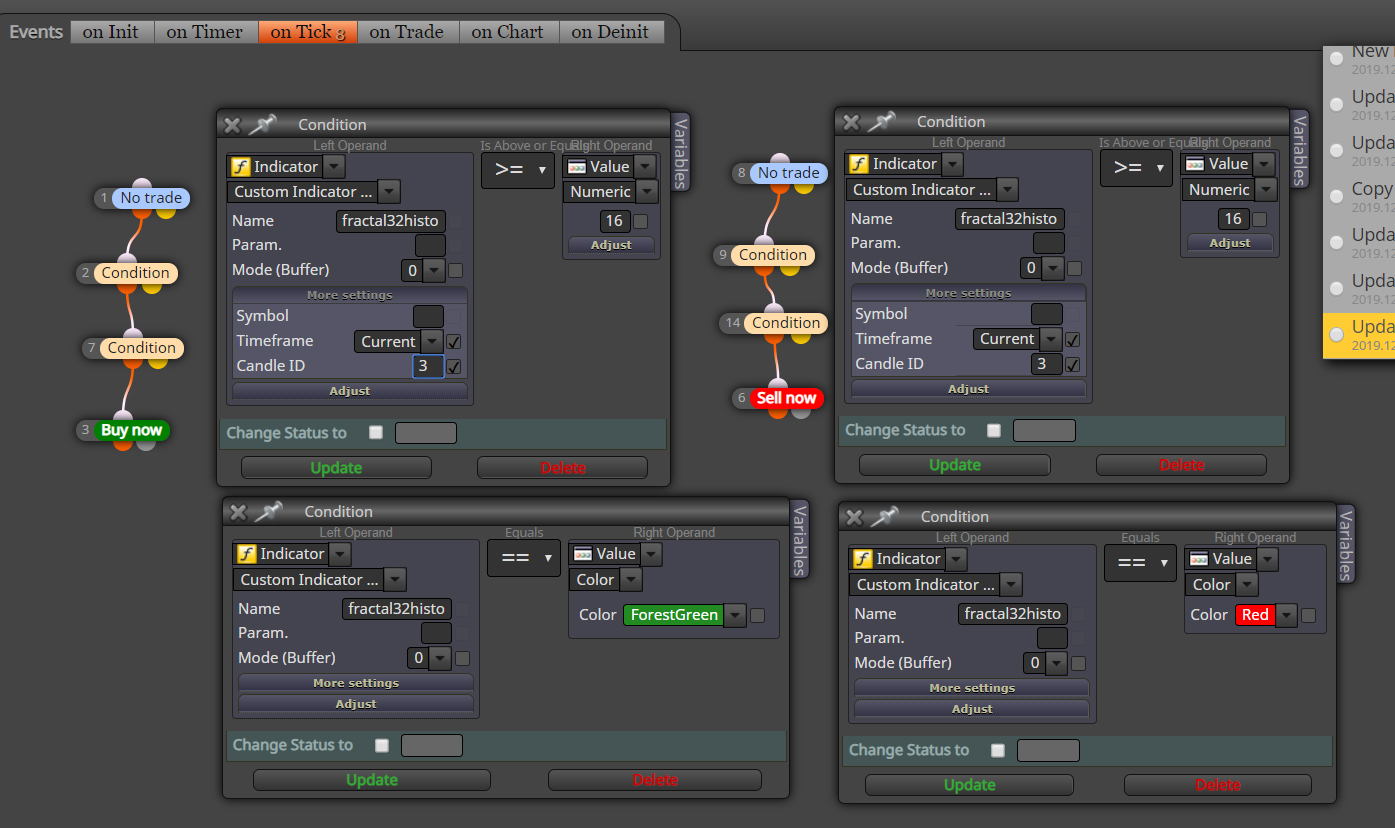Click Adjust below More settings in Red panel
Viewport: 1395px width, 828px height.
(972, 709)
